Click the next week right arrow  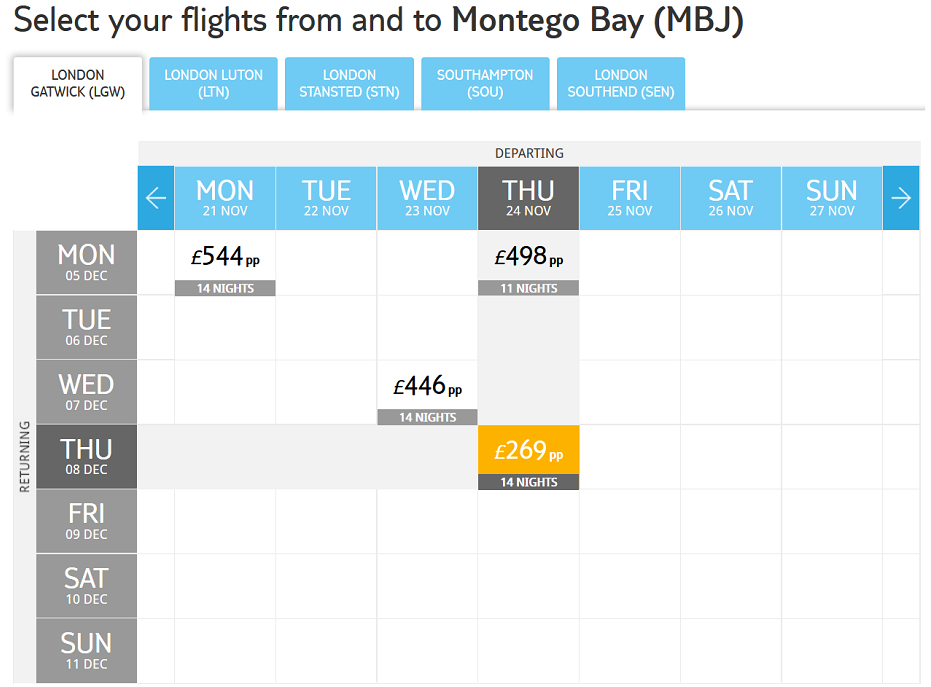(x=901, y=198)
